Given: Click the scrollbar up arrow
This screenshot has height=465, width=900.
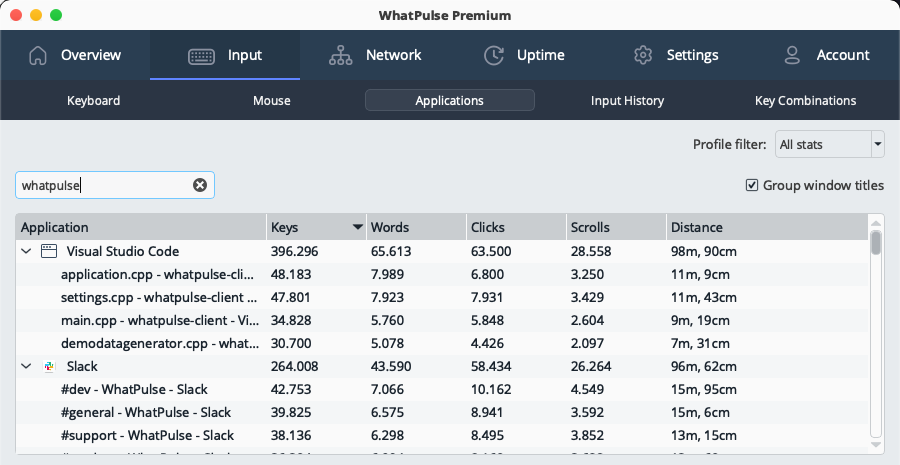Looking at the screenshot, I should (x=875, y=223).
